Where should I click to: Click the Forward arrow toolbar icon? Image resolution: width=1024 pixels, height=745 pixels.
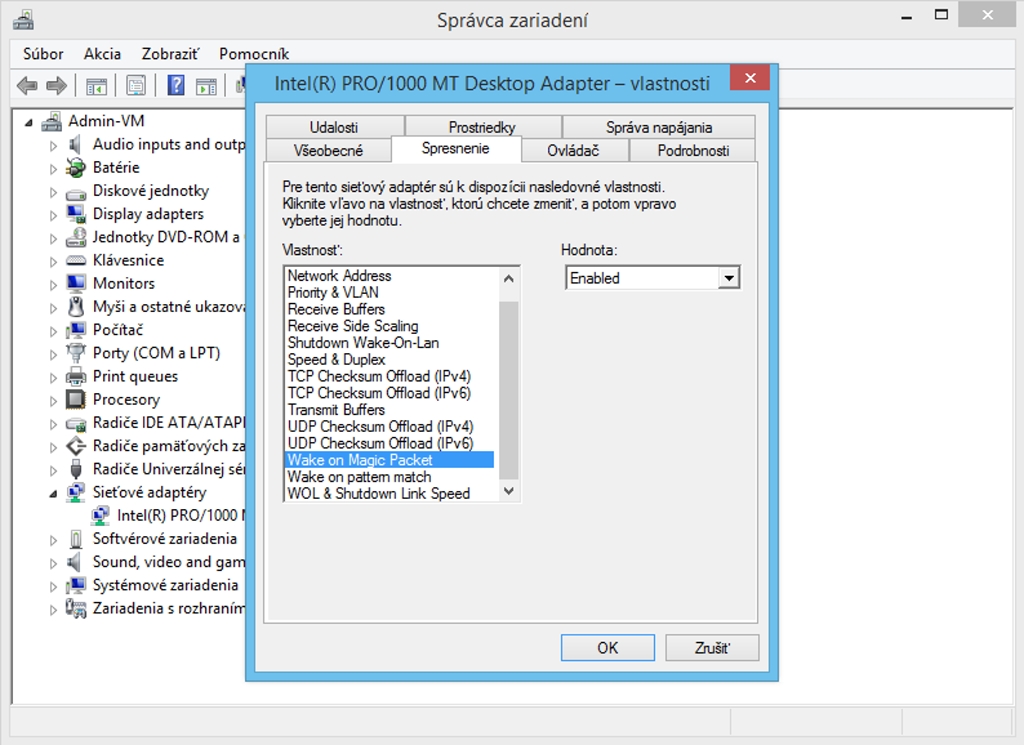coord(57,86)
